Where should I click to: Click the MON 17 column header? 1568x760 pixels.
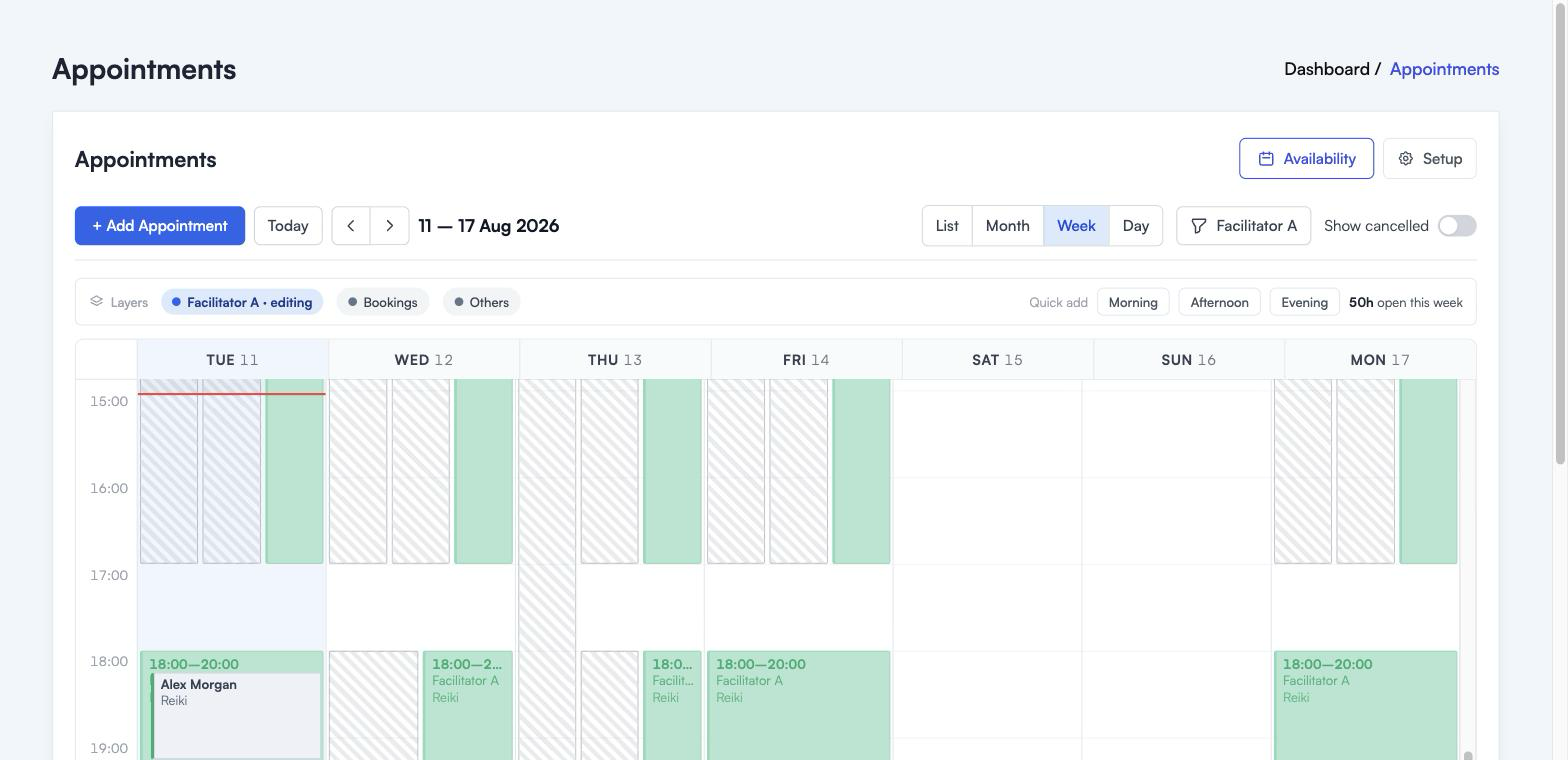click(x=1380, y=360)
